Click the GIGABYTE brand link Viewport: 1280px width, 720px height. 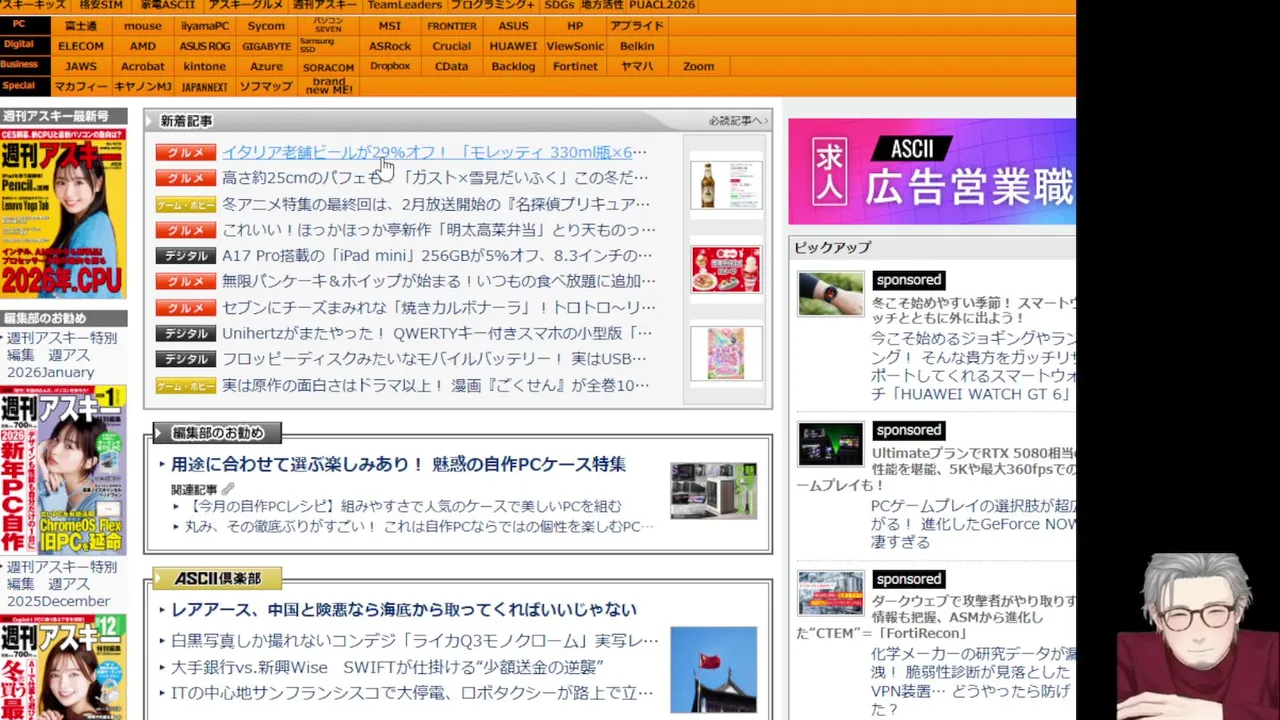click(266, 46)
